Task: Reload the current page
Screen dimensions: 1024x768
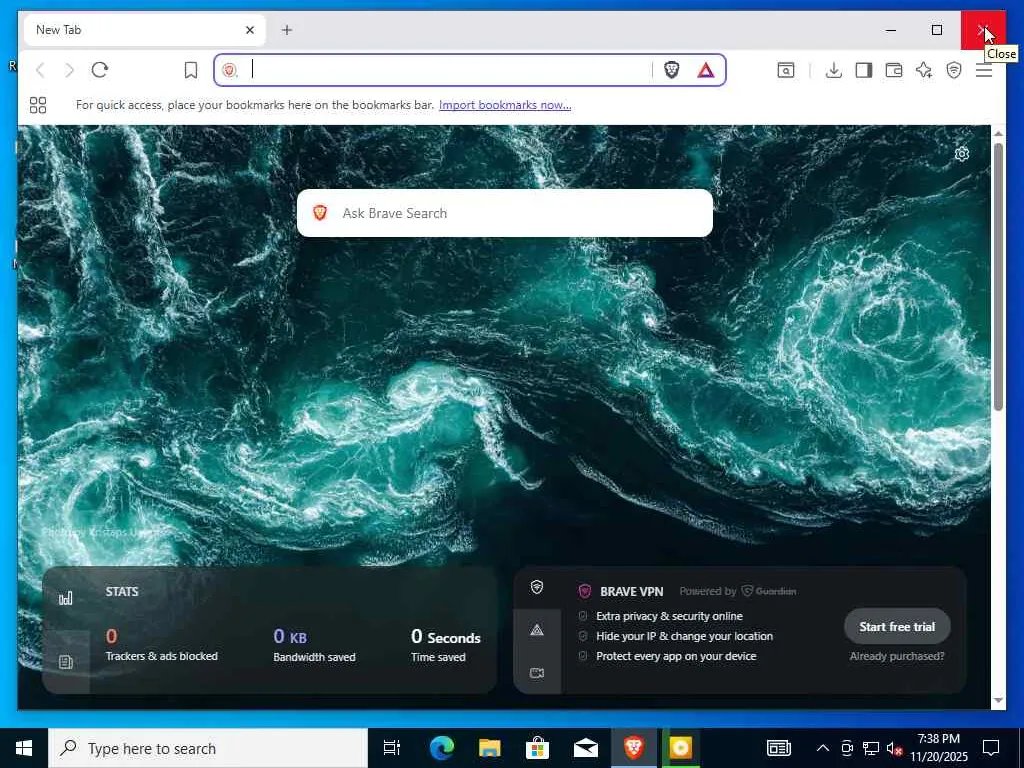Action: [99, 70]
